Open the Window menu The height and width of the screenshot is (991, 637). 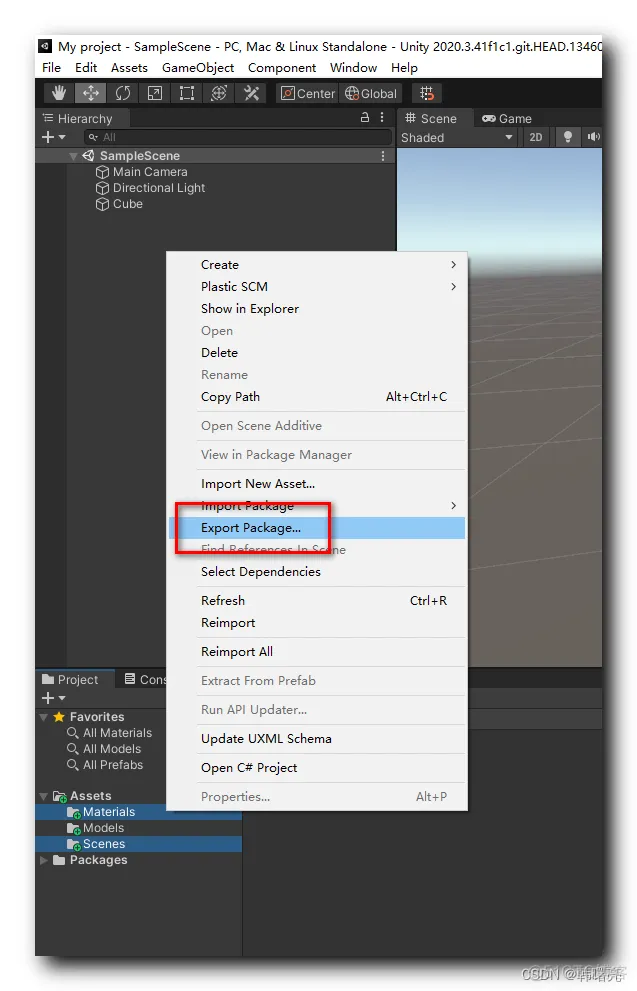[x=353, y=68]
